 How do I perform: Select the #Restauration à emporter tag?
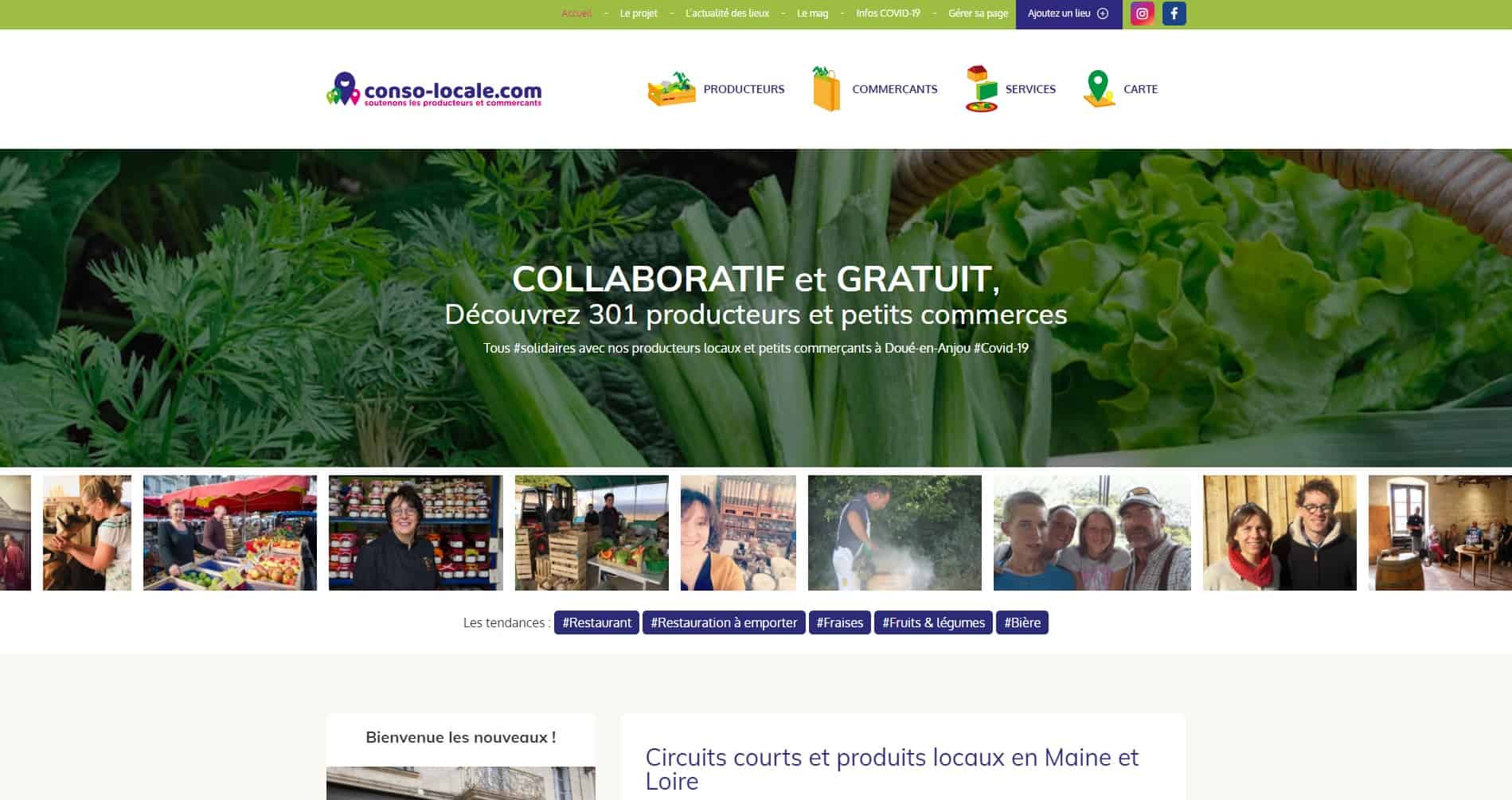(x=724, y=622)
